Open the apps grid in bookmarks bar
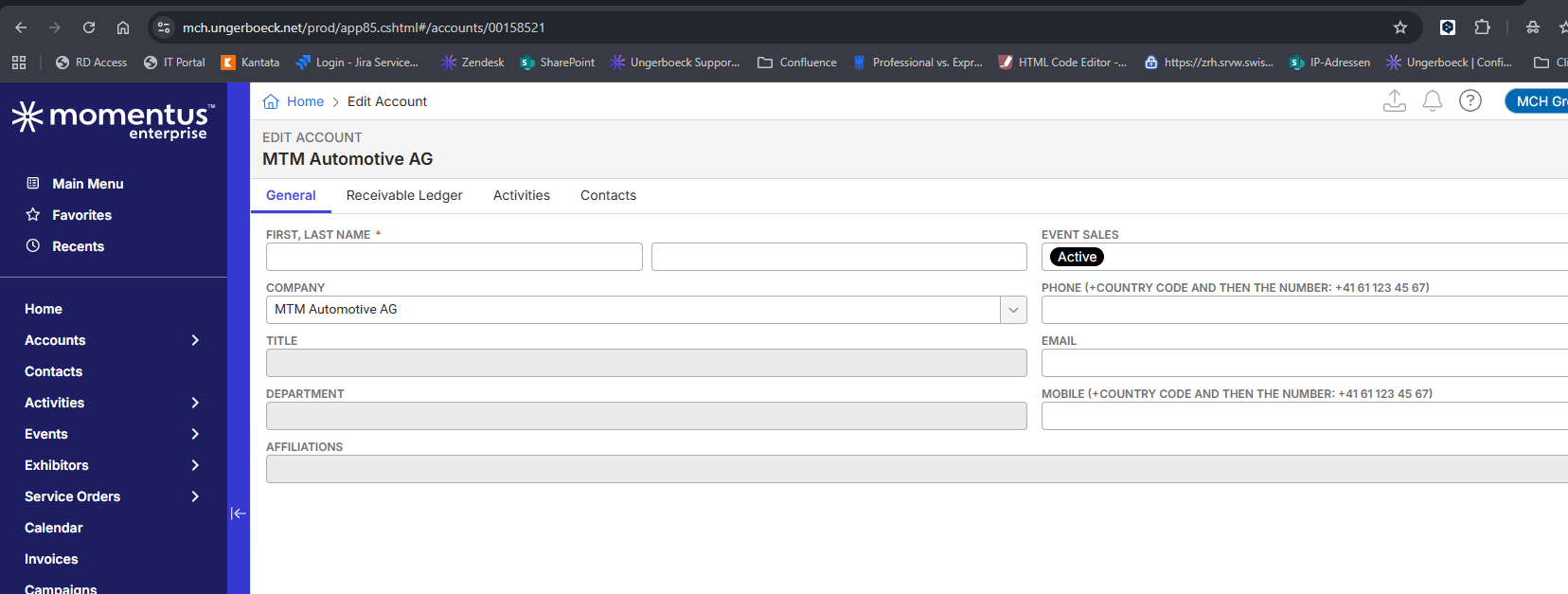 pos(19,63)
